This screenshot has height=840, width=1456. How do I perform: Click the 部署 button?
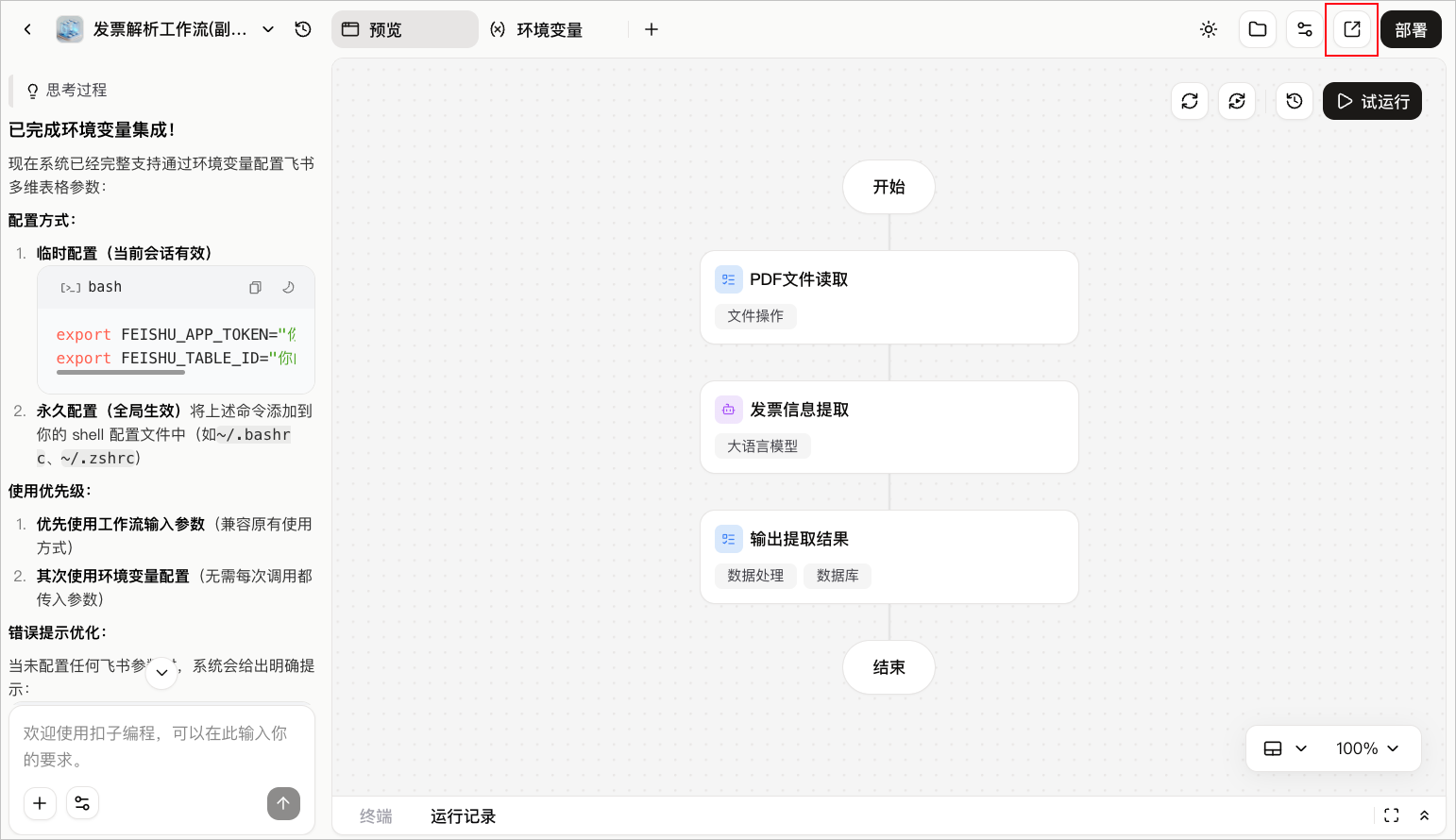click(1411, 29)
